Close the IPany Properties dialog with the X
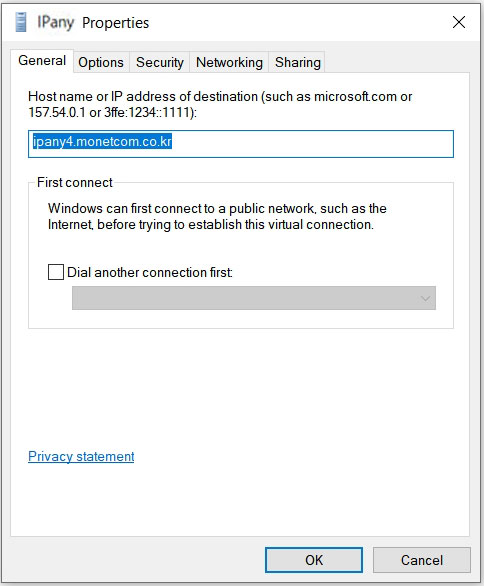The height and width of the screenshot is (586, 484). tap(459, 22)
